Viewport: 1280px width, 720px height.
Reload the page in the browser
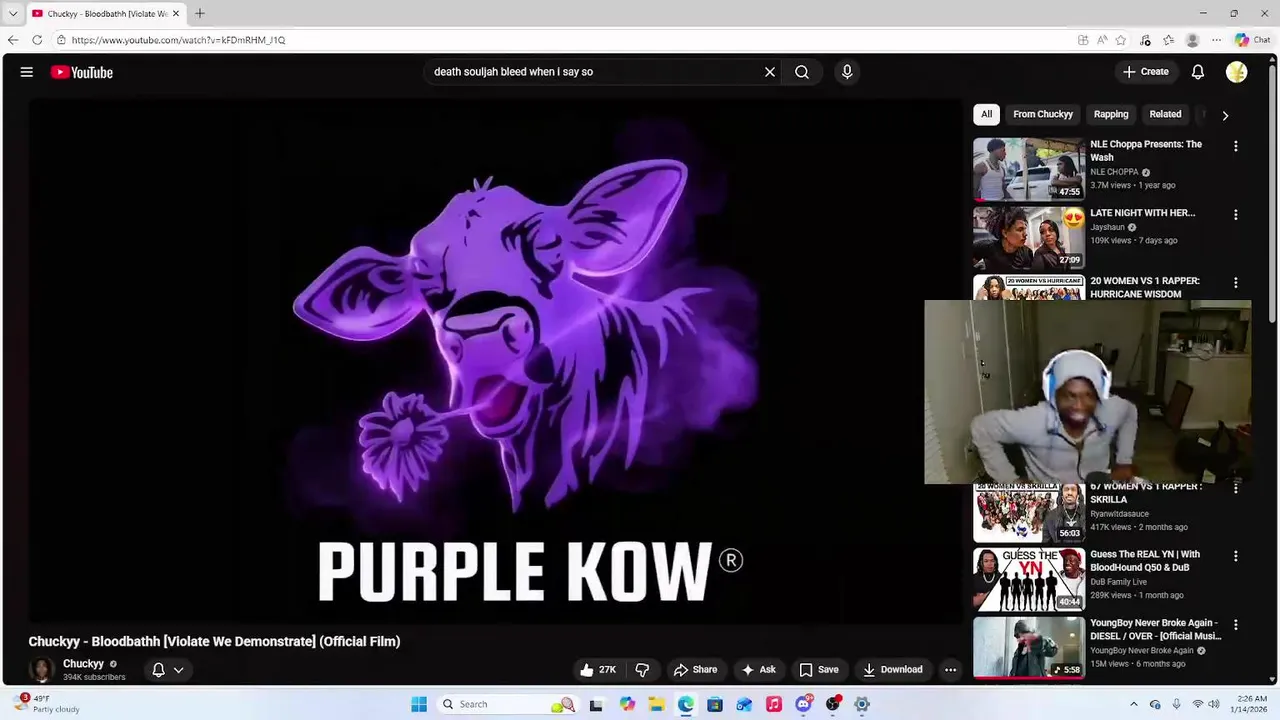coord(37,40)
